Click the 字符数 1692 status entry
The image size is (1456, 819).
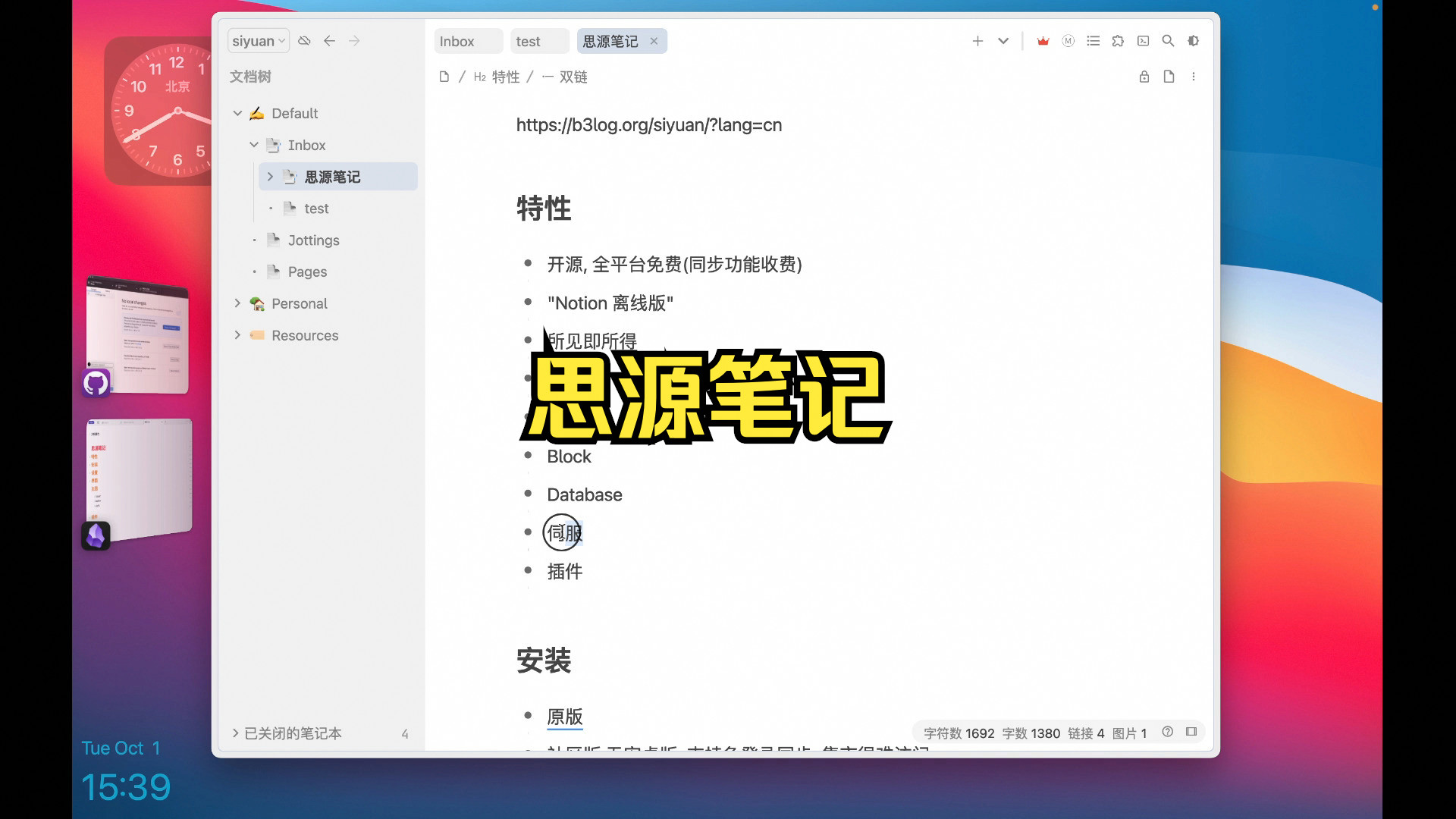[959, 733]
